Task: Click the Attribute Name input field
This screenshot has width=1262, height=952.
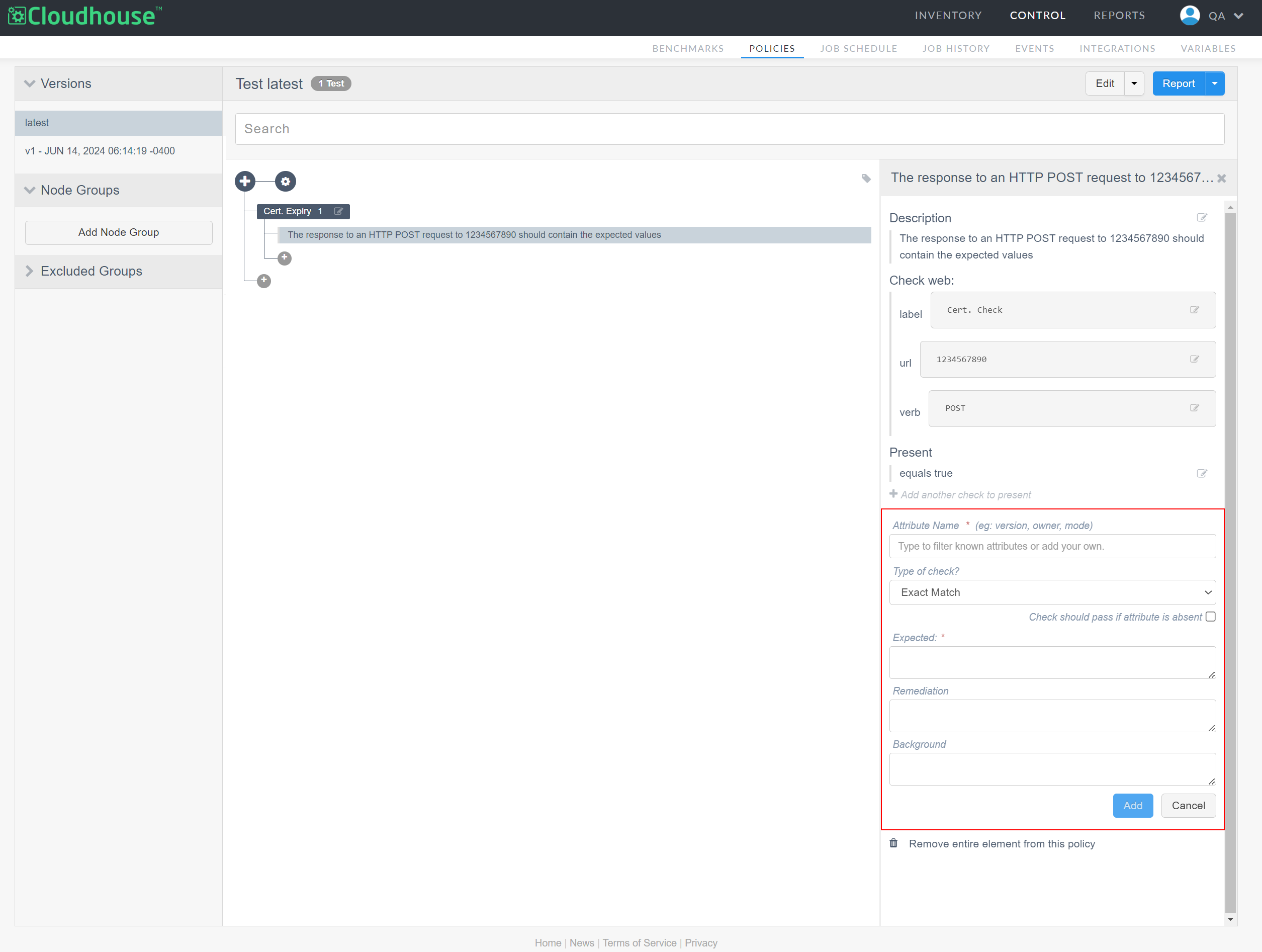Action: click(1052, 546)
